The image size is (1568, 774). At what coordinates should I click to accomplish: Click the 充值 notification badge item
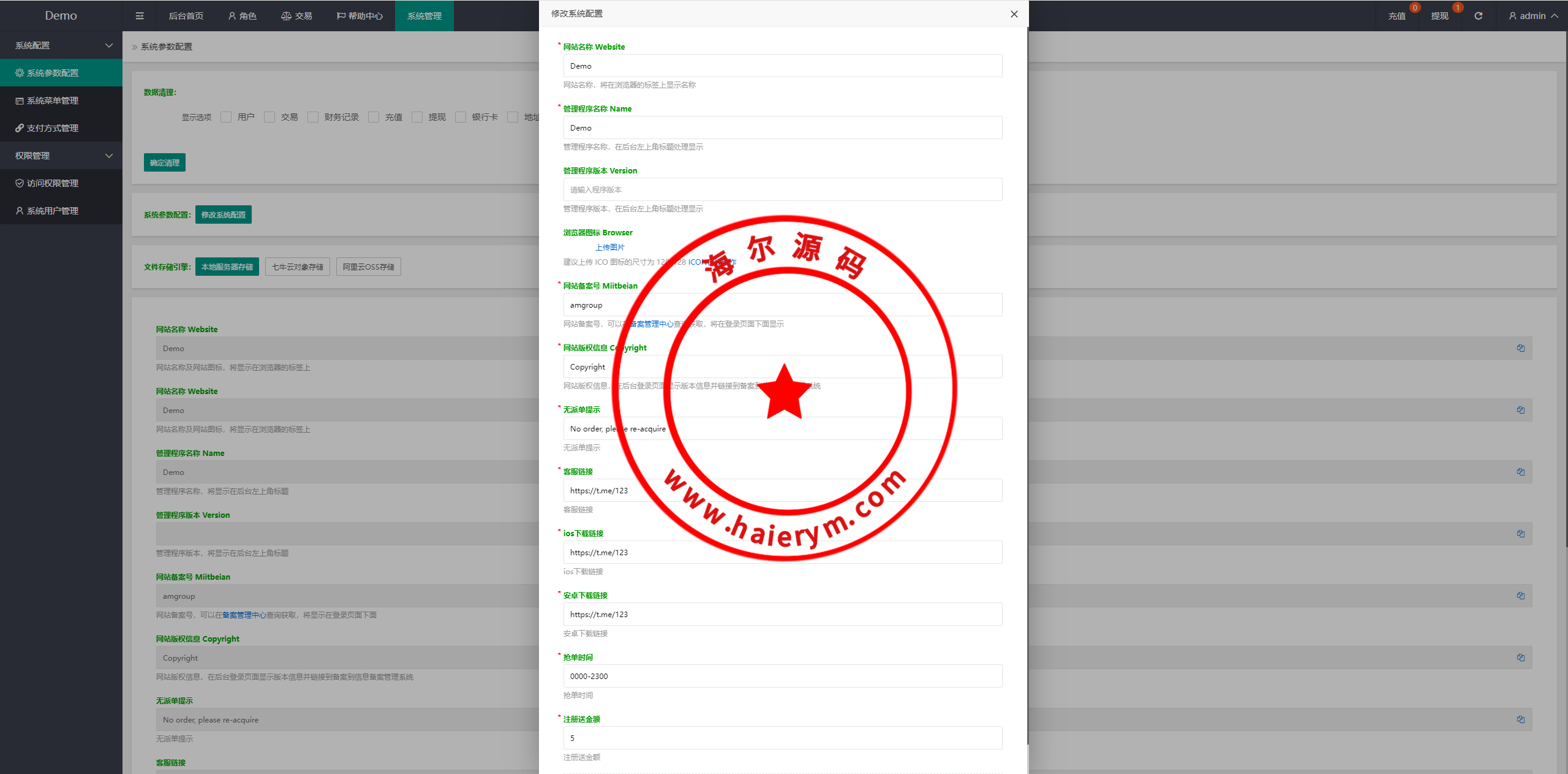(1396, 16)
